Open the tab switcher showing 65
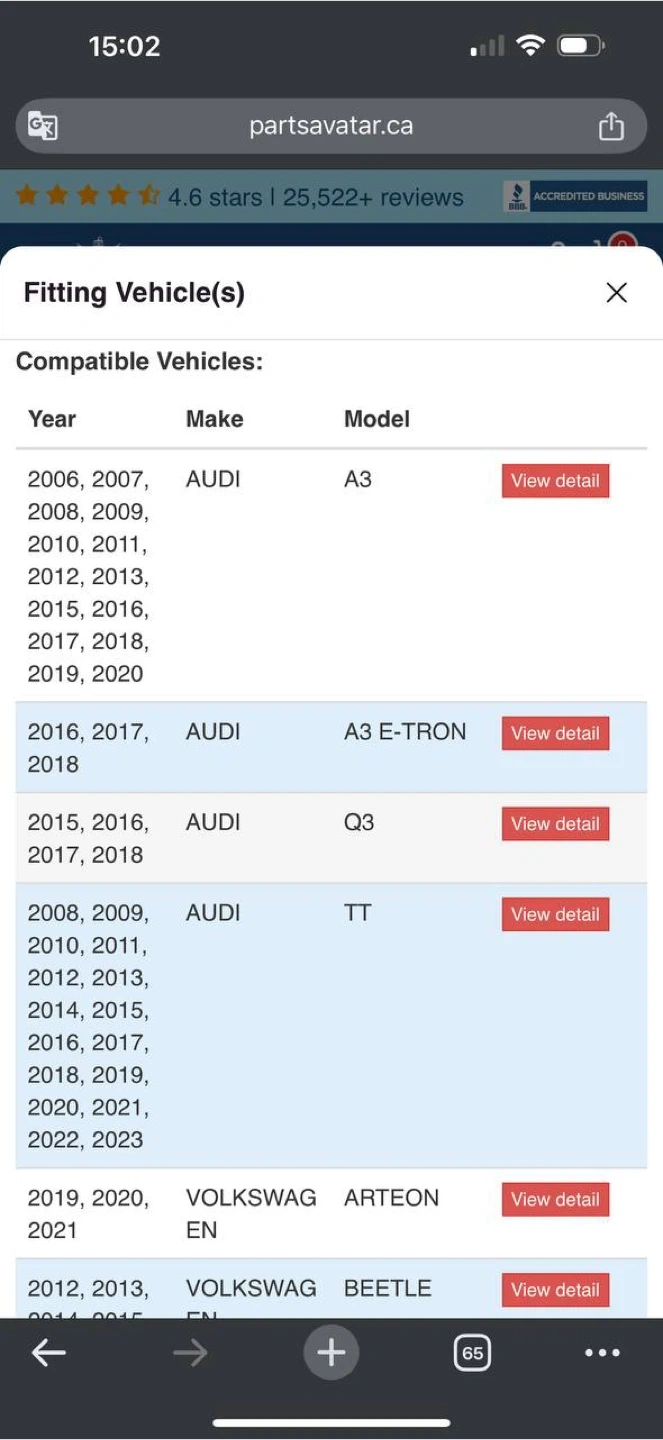The height and width of the screenshot is (1440, 663). (472, 1353)
